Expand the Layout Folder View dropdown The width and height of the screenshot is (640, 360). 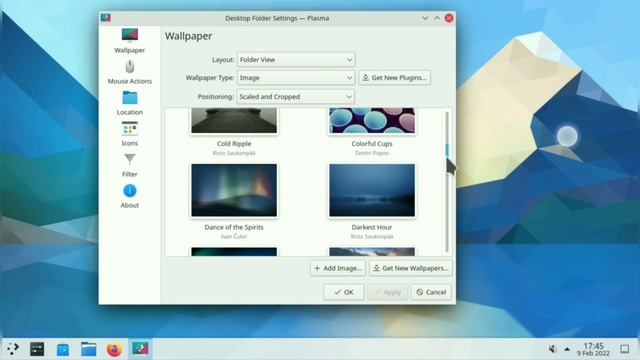[x=296, y=60]
